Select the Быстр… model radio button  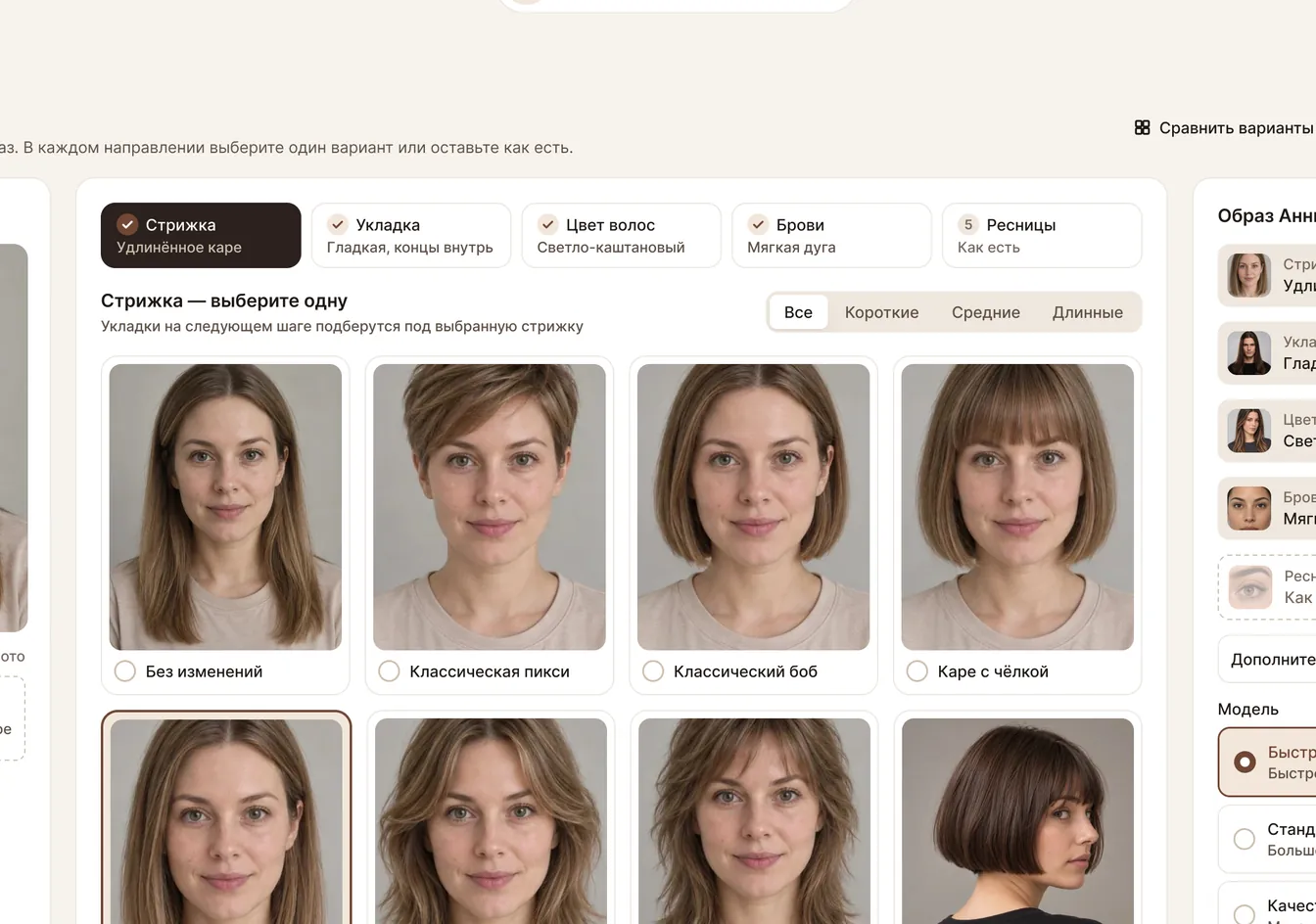(1245, 762)
